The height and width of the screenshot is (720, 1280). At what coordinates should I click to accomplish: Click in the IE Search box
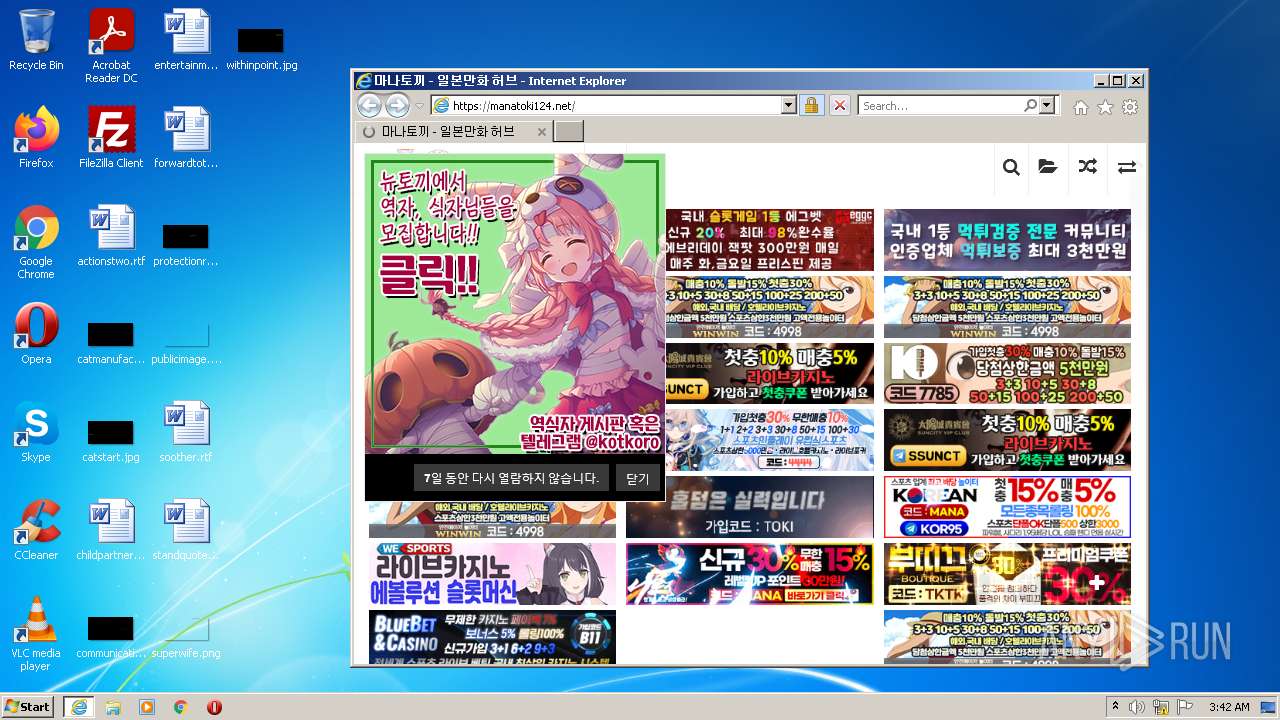point(940,105)
